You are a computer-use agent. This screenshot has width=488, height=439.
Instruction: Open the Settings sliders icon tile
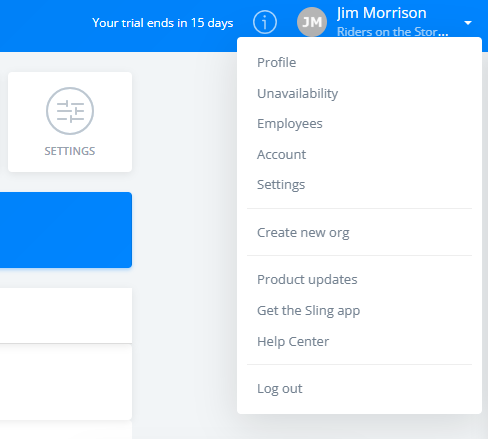click(x=70, y=122)
